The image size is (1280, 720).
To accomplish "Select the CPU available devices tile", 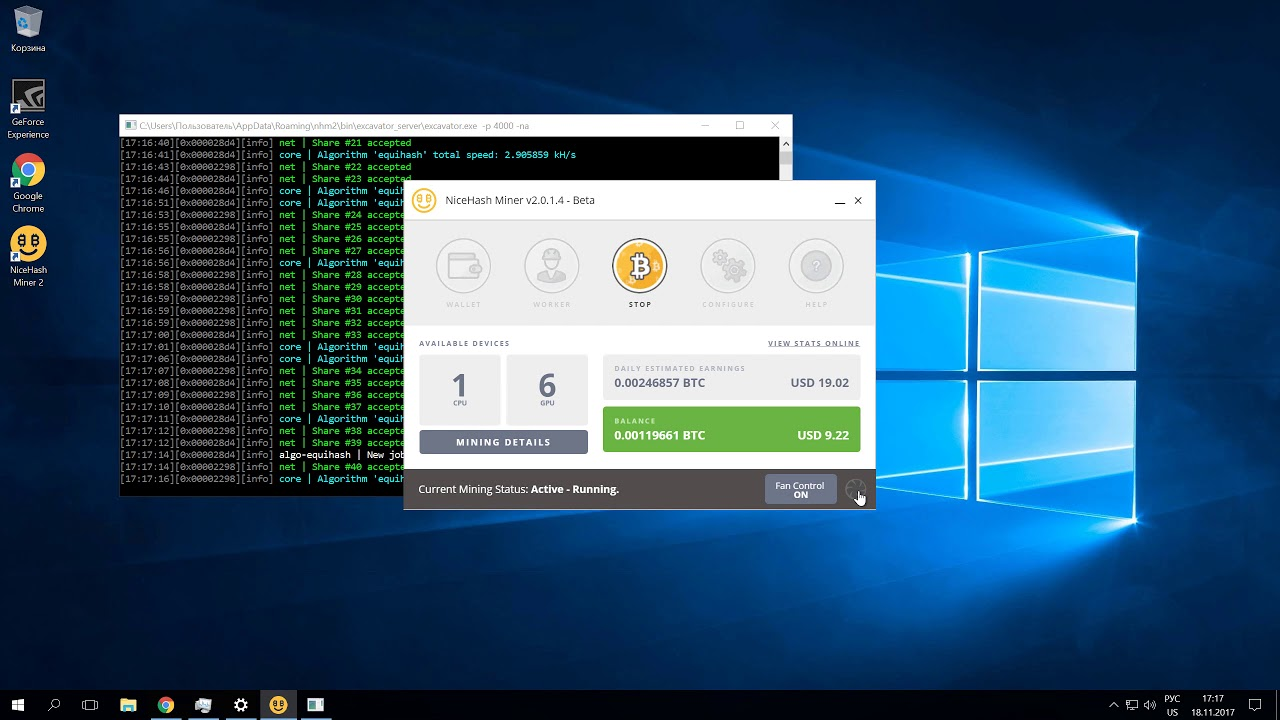I will tap(459, 389).
